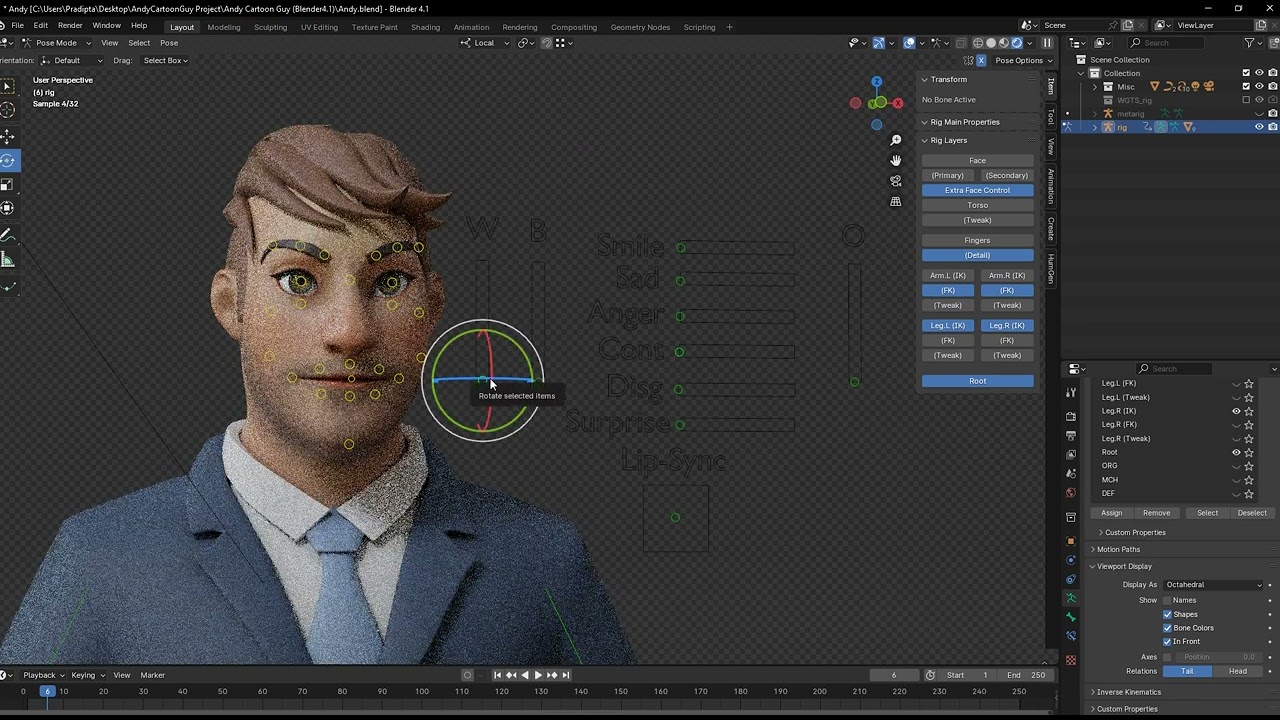Pause the viewport render preview
This screenshot has width=1280, height=720.
(1047, 43)
